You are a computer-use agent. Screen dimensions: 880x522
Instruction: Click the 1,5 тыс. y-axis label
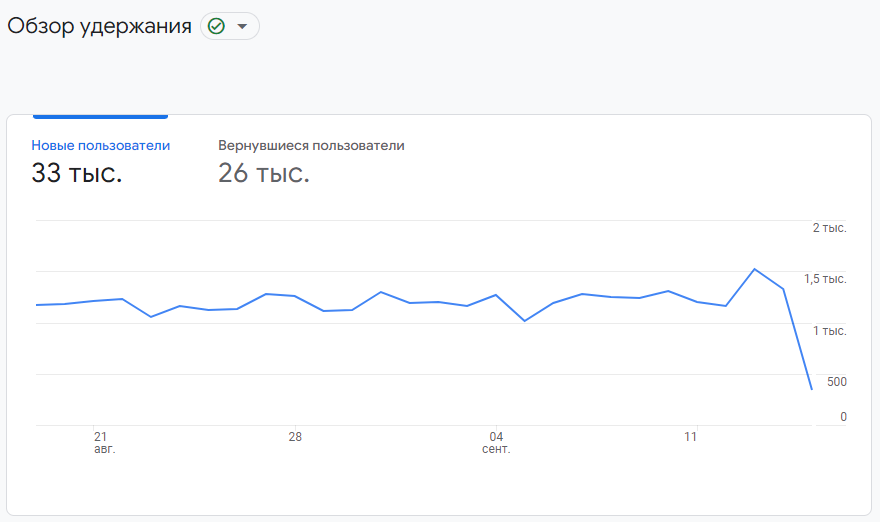coord(825,279)
